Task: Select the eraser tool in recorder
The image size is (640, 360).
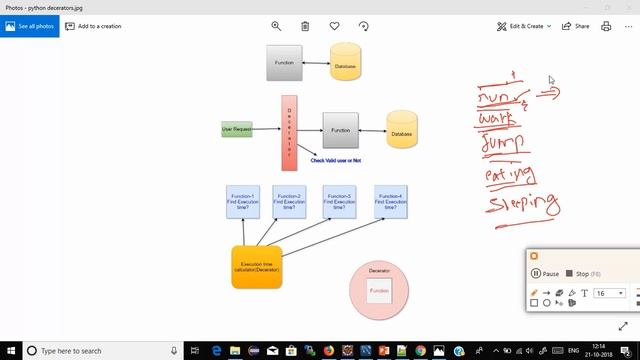Action: coord(559,293)
